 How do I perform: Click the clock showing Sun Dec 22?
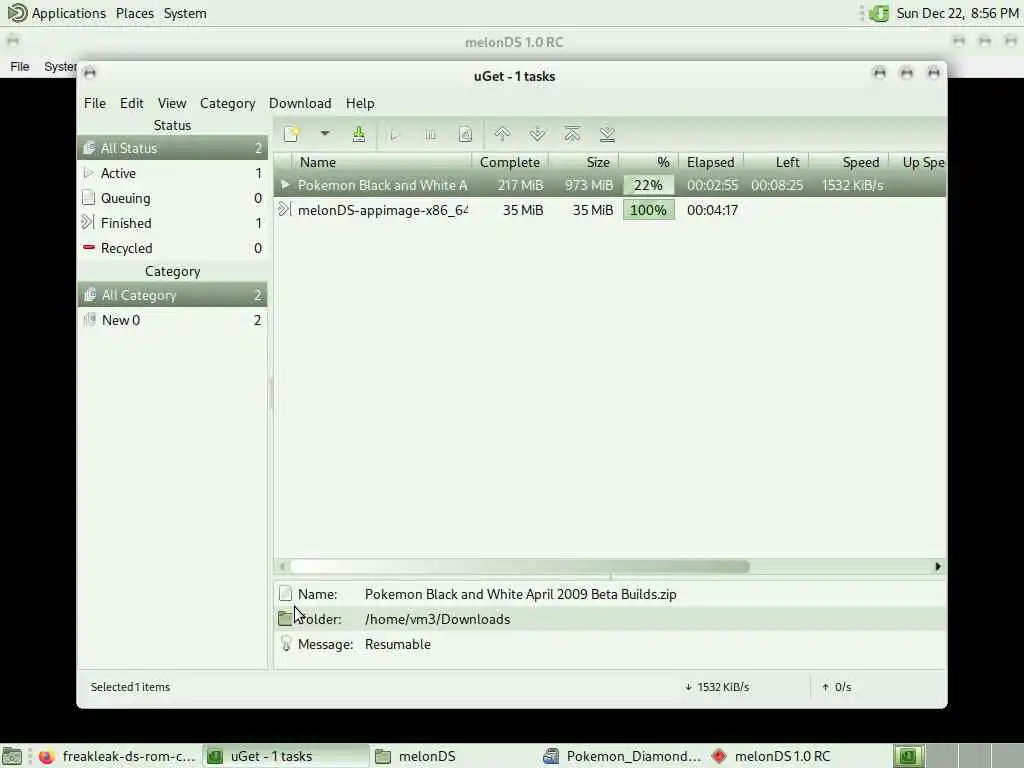coord(957,13)
